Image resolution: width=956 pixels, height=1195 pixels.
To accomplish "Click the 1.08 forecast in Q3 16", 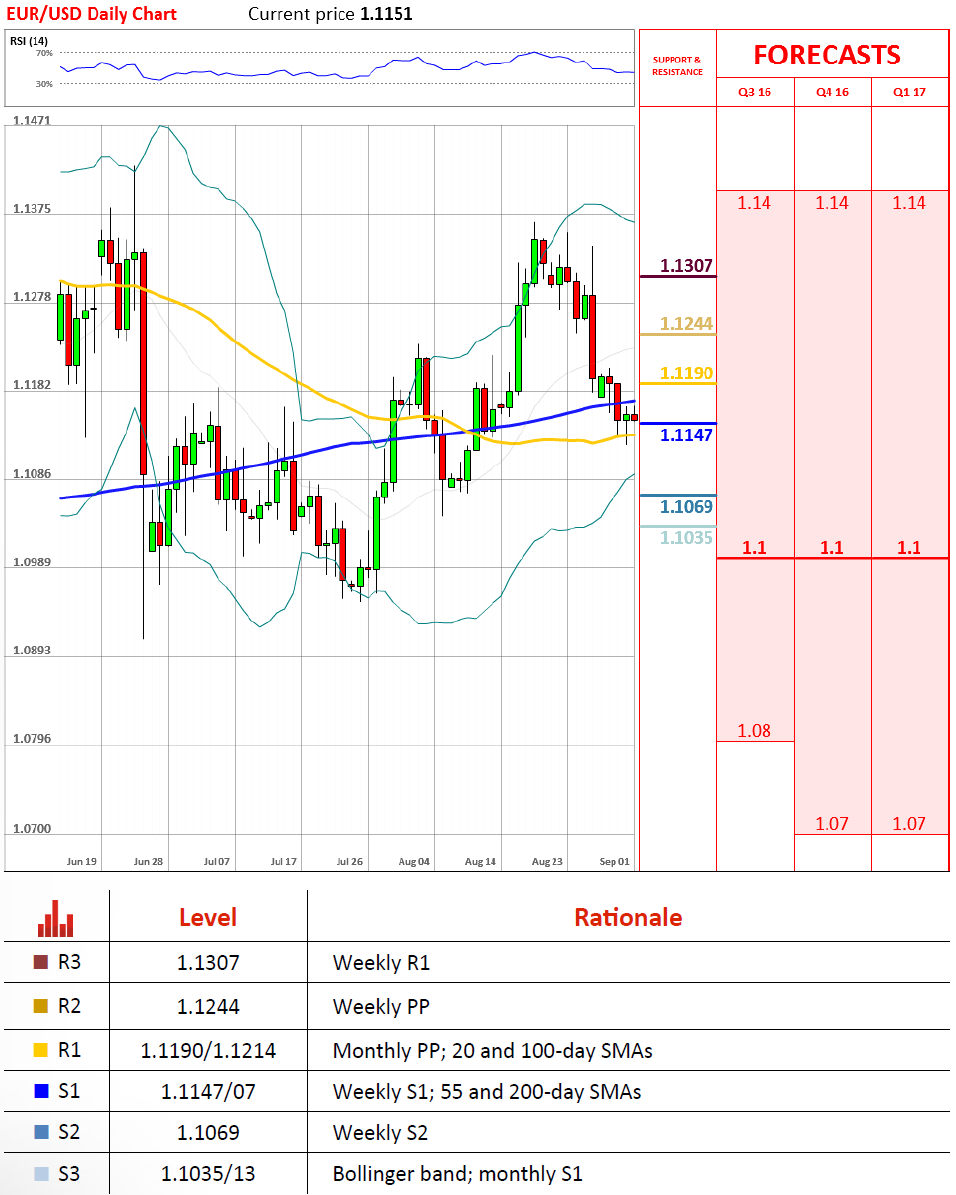I will click(x=754, y=731).
